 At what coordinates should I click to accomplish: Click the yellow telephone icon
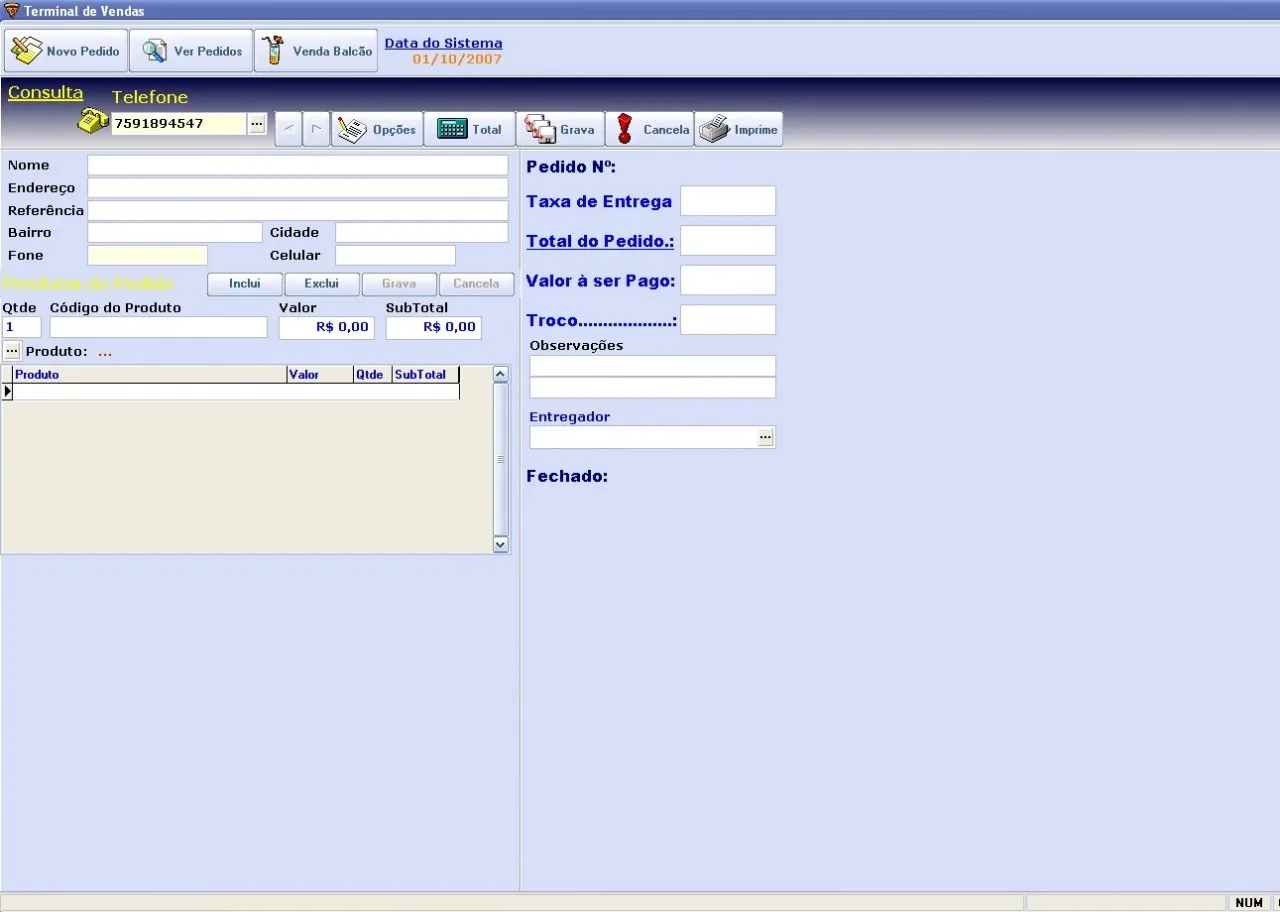[93, 122]
